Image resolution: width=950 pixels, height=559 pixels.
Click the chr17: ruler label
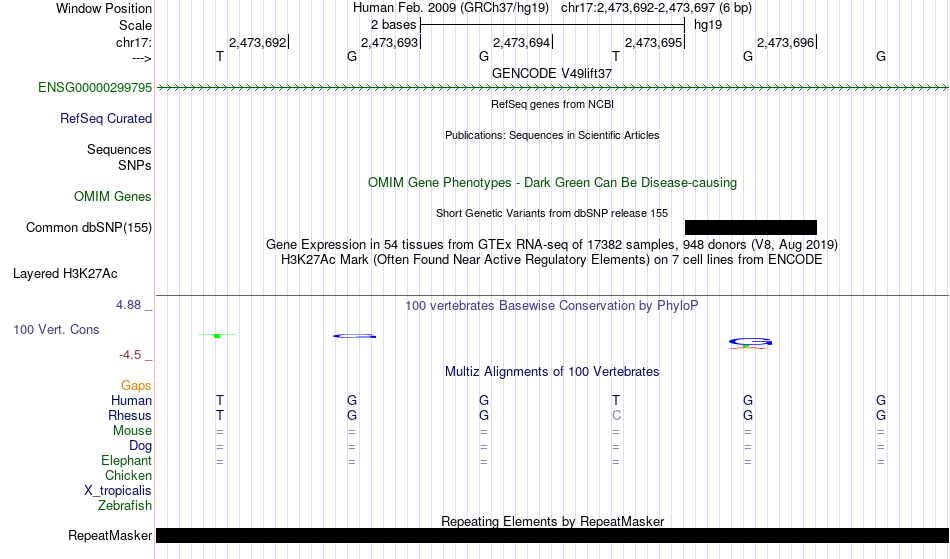133,42
